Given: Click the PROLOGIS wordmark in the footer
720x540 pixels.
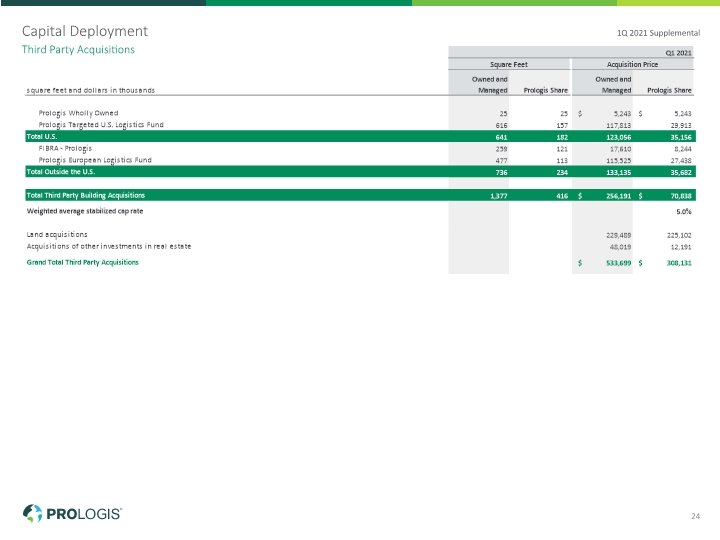Looking at the screenshot, I should click(84, 514).
